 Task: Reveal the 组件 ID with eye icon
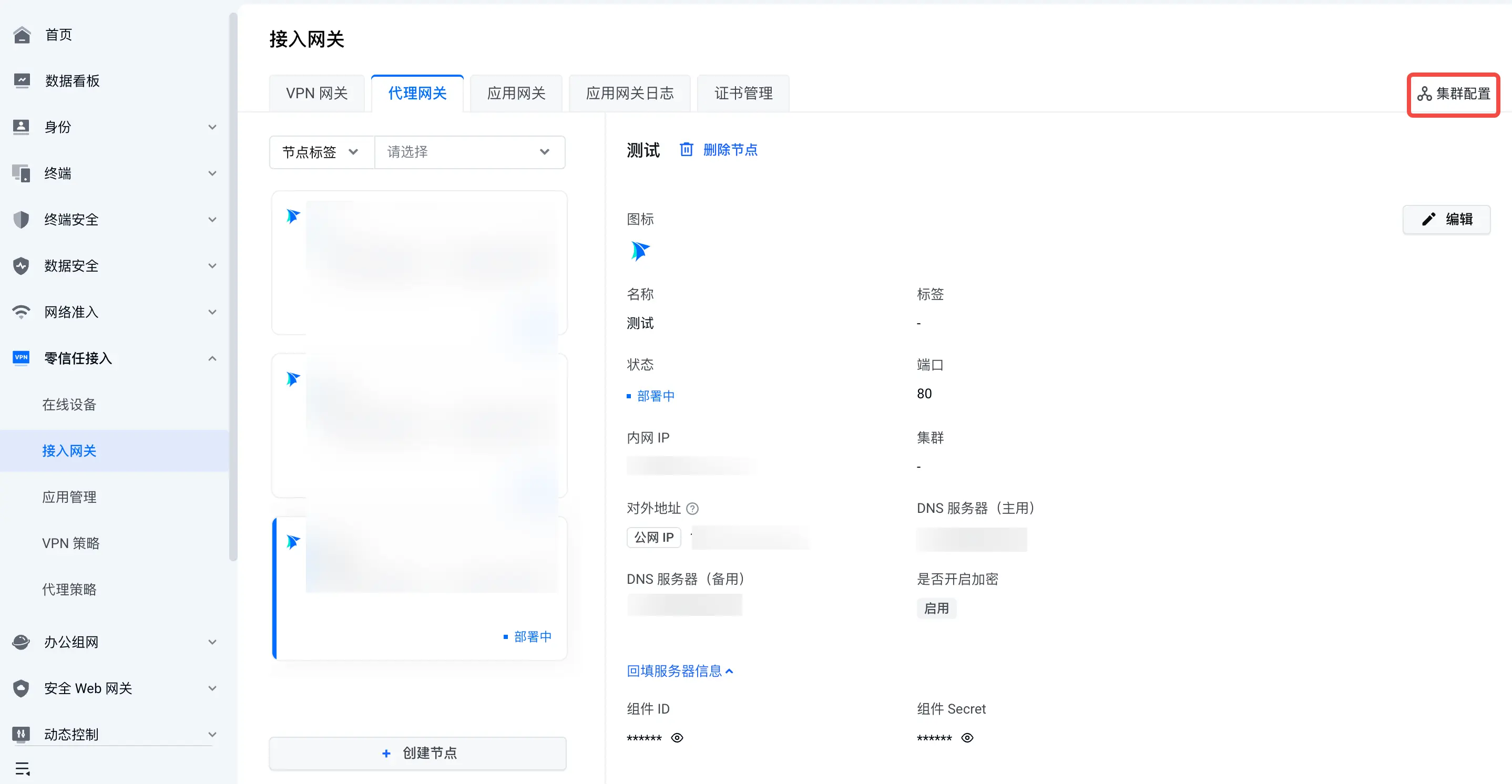(x=677, y=738)
